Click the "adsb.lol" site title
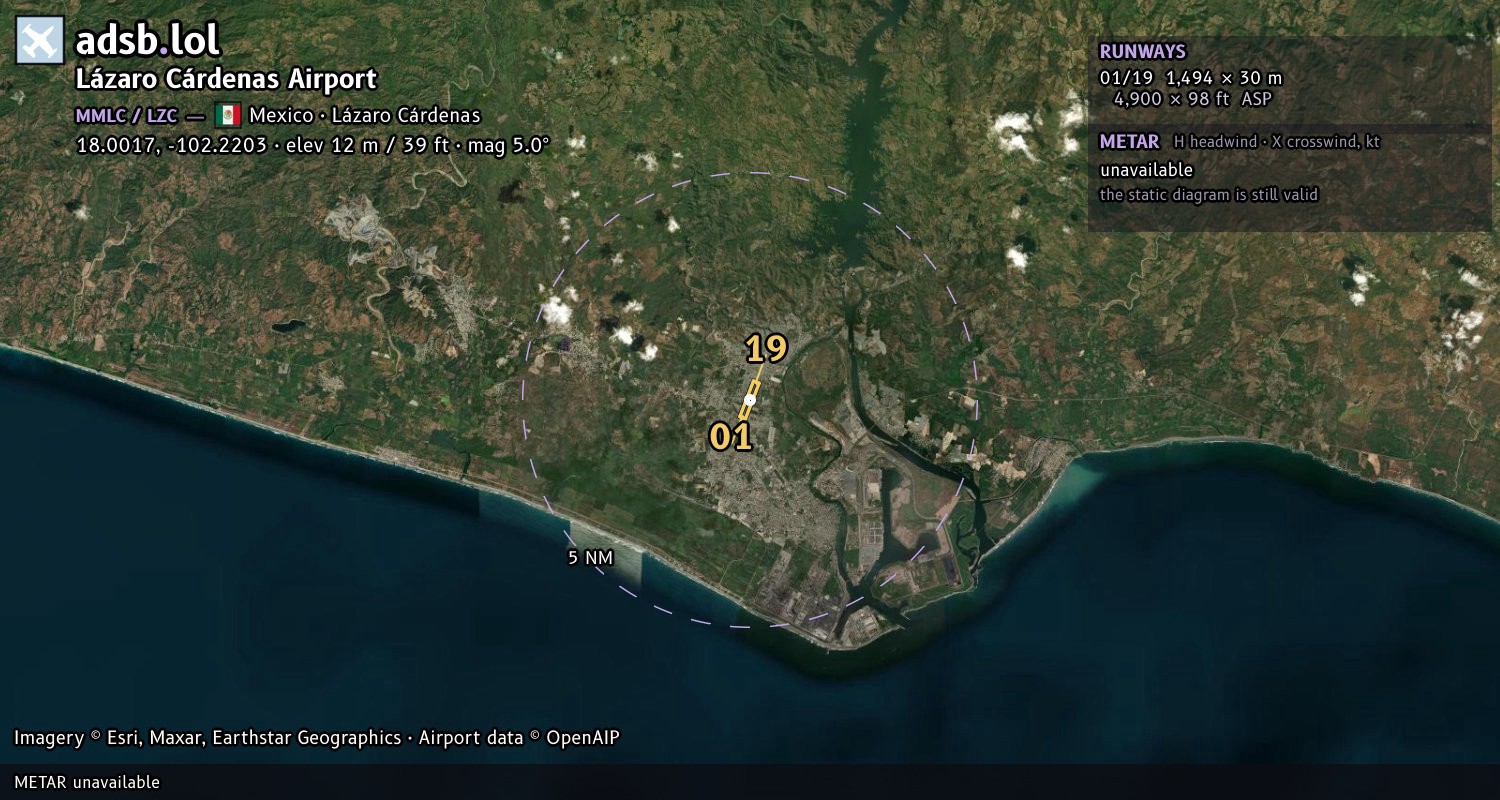This screenshot has height=800, width=1500. point(148,41)
